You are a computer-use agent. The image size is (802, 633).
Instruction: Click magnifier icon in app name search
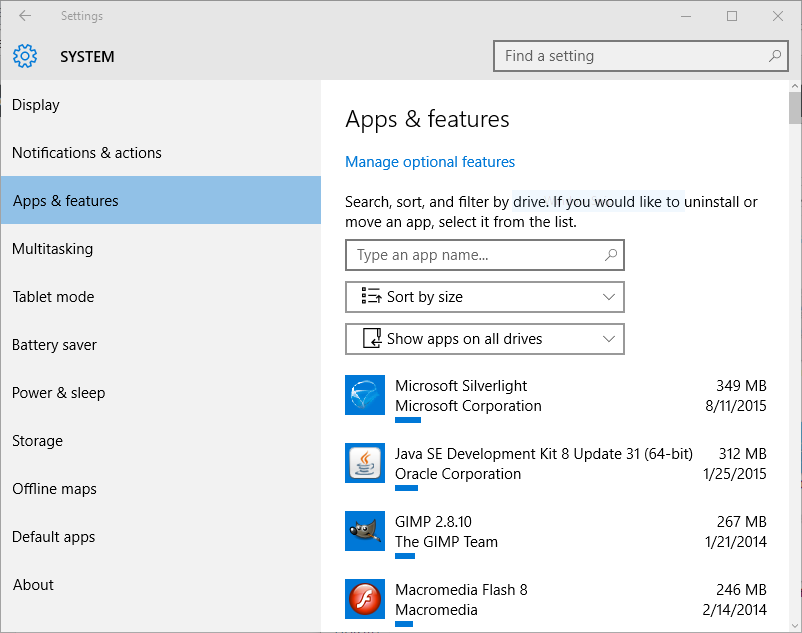click(611, 255)
